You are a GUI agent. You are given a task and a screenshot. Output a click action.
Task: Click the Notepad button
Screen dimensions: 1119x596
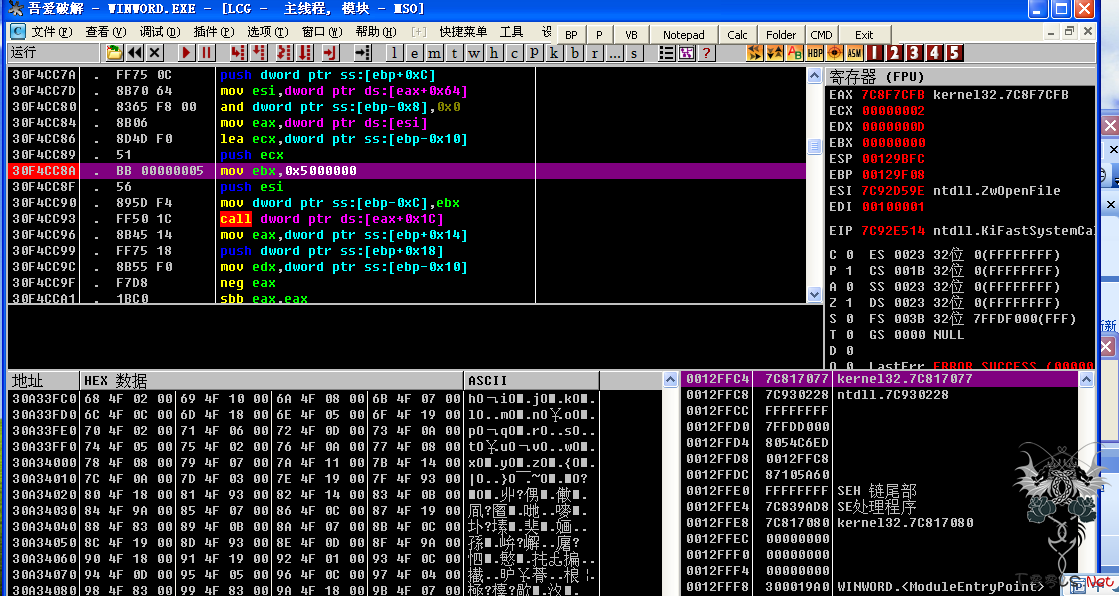click(684, 35)
